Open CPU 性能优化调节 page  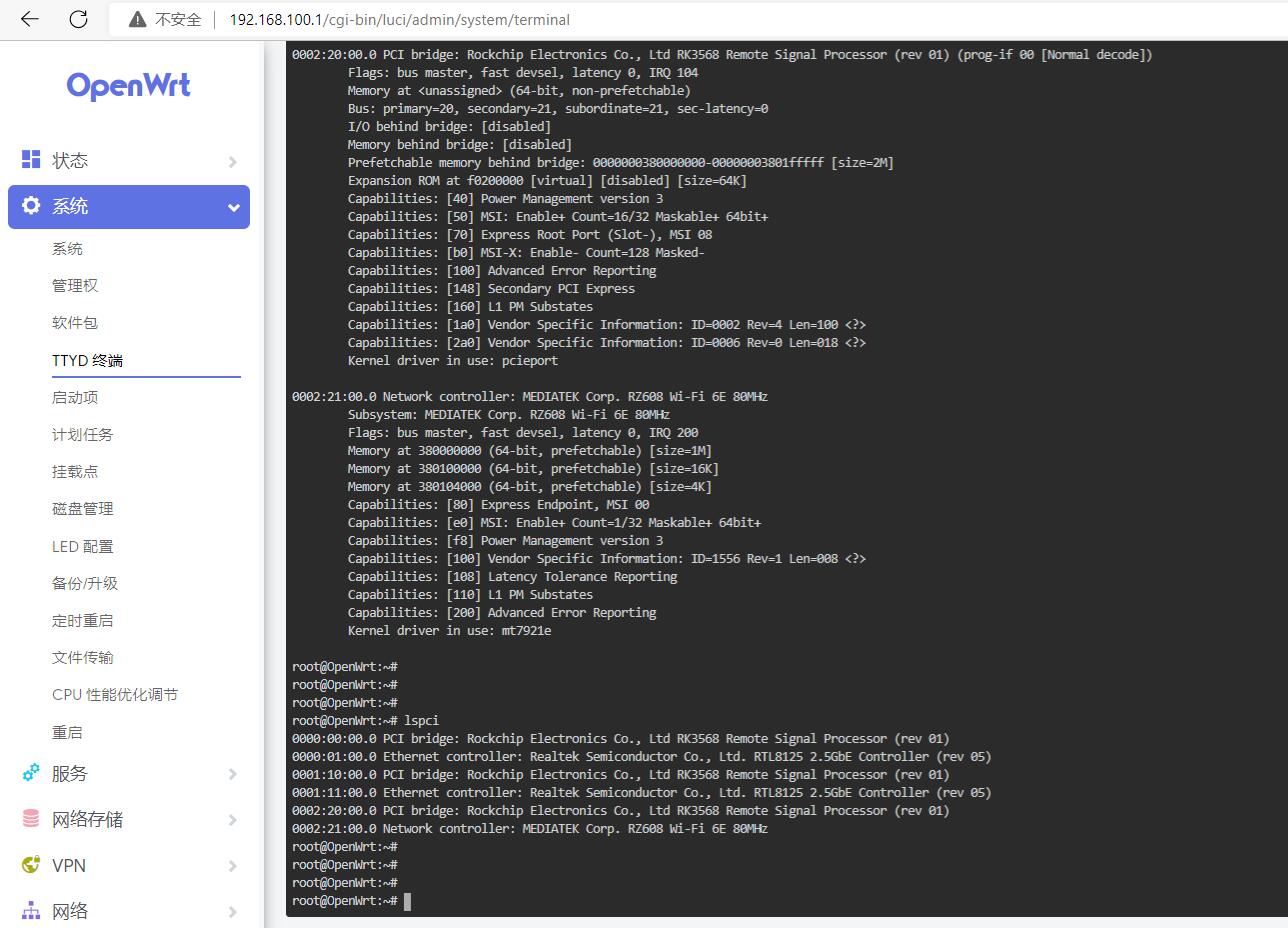tap(115, 694)
